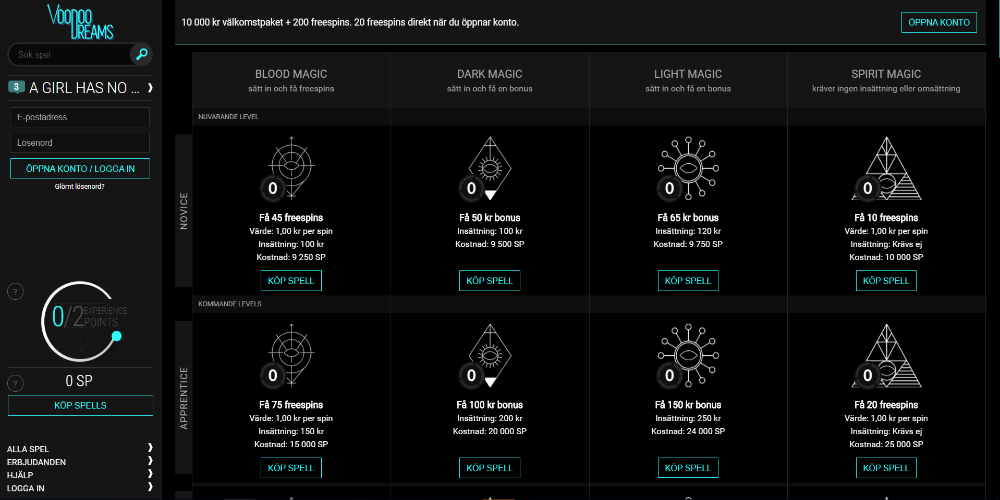Buy the Novice 45 freespins spell
This screenshot has height=500, width=1000.
click(290, 281)
